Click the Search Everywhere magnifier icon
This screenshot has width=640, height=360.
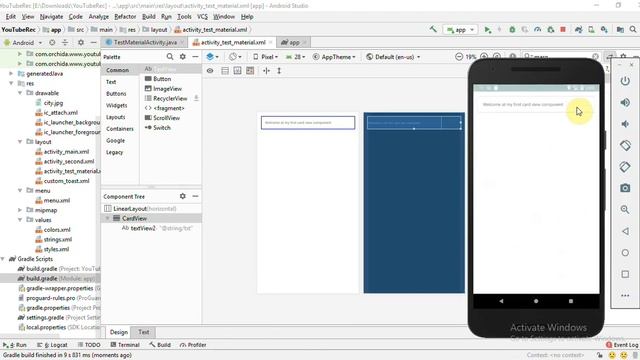pyautogui.click(x=633, y=29)
